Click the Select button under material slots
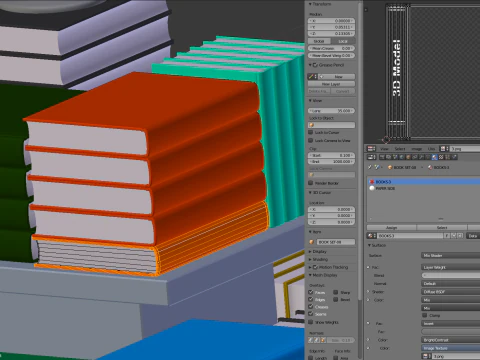The height and width of the screenshot is (360, 480). click(442, 228)
